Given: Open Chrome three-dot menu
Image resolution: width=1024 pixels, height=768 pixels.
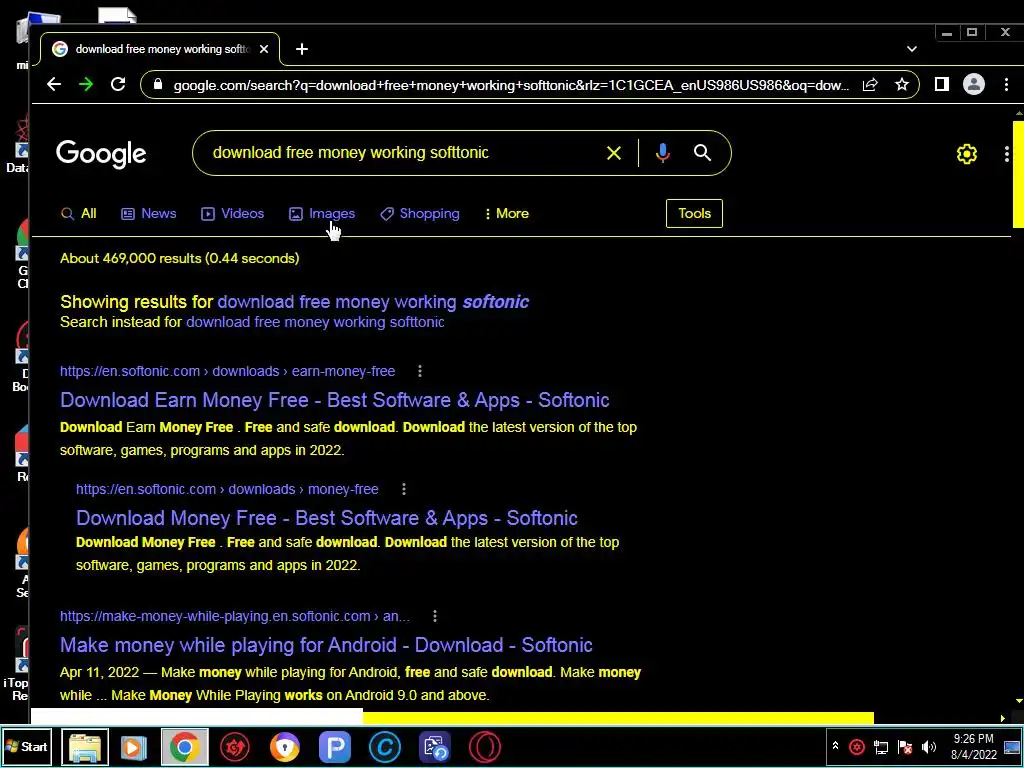Looking at the screenshot, I should coord(1006,84).
